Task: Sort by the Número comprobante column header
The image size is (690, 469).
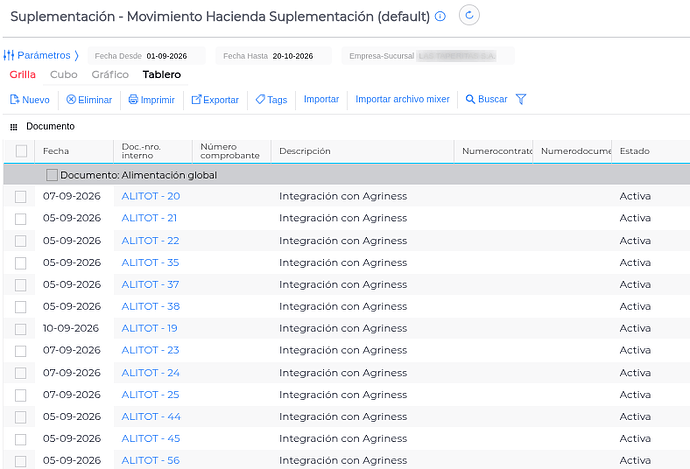Action: (x=230, y=151)
